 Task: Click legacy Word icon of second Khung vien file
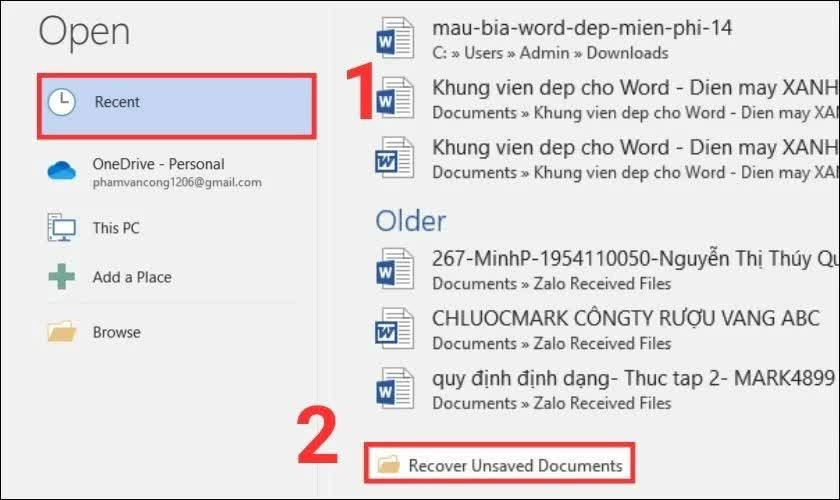(x=395, y=158)
